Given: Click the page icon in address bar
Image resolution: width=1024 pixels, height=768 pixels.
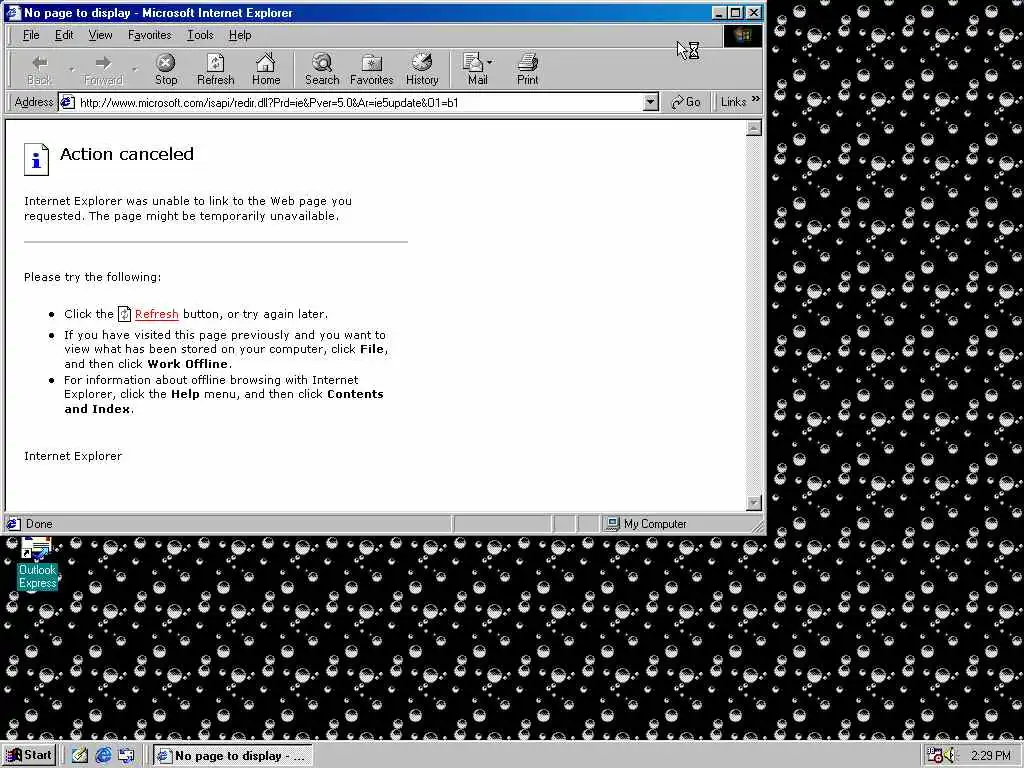Looking at the screenshot, I should click(68, 103).
